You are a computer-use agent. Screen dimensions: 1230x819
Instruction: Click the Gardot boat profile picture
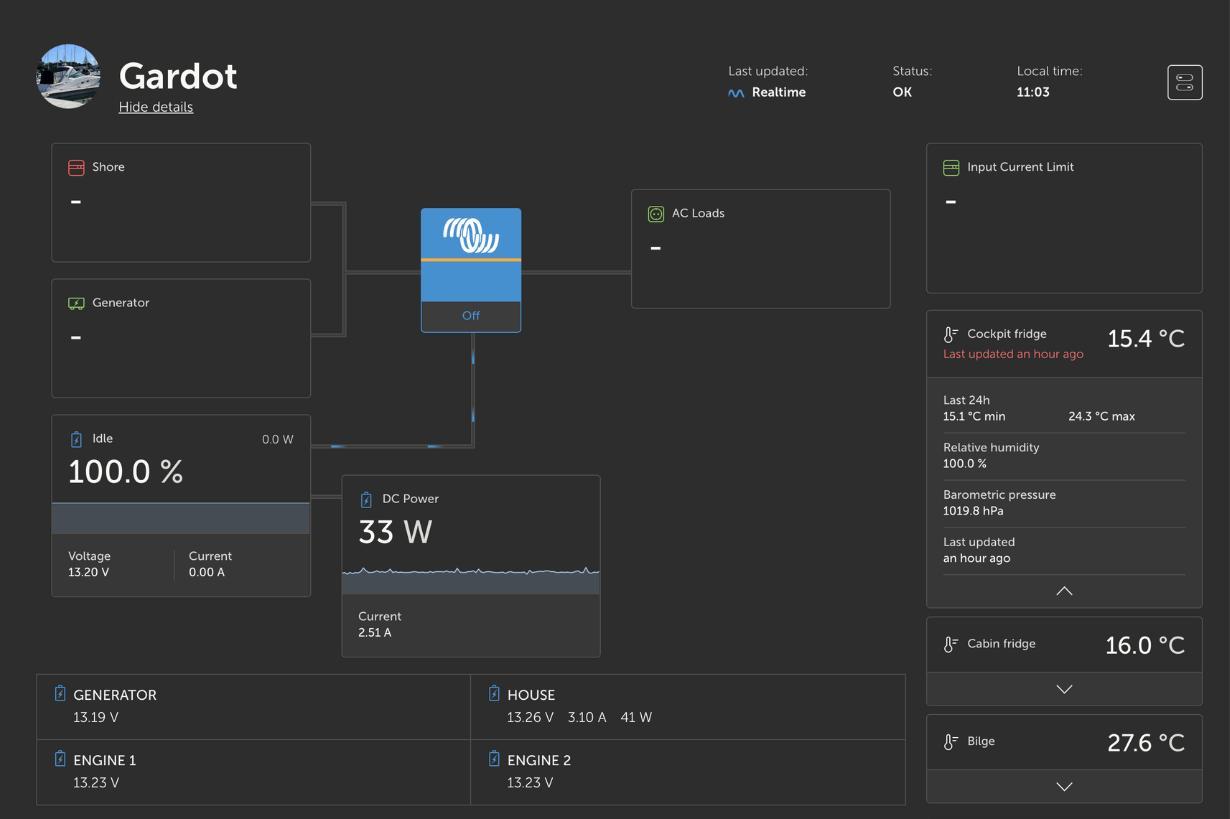pyautogui.click(x=69, y=76)
